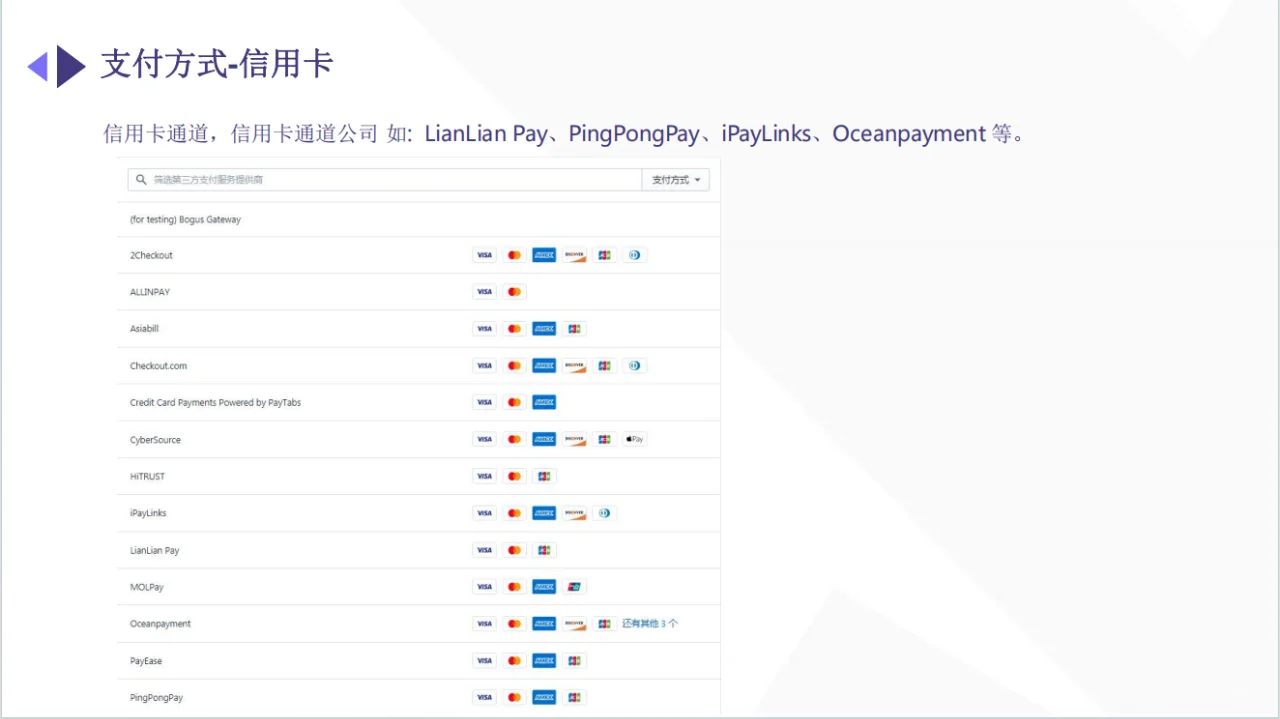Click the Apple Pay icon in the CyberSource row
The width and height of the screenshot is (1280, 719).
[634, 439]
